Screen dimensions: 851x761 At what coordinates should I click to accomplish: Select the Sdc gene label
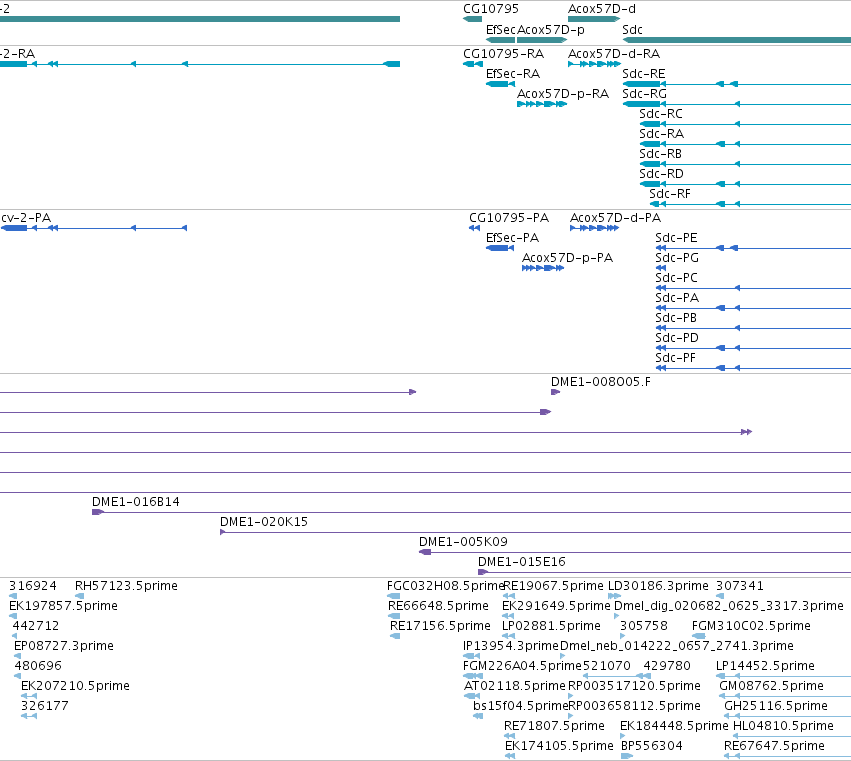632,30
